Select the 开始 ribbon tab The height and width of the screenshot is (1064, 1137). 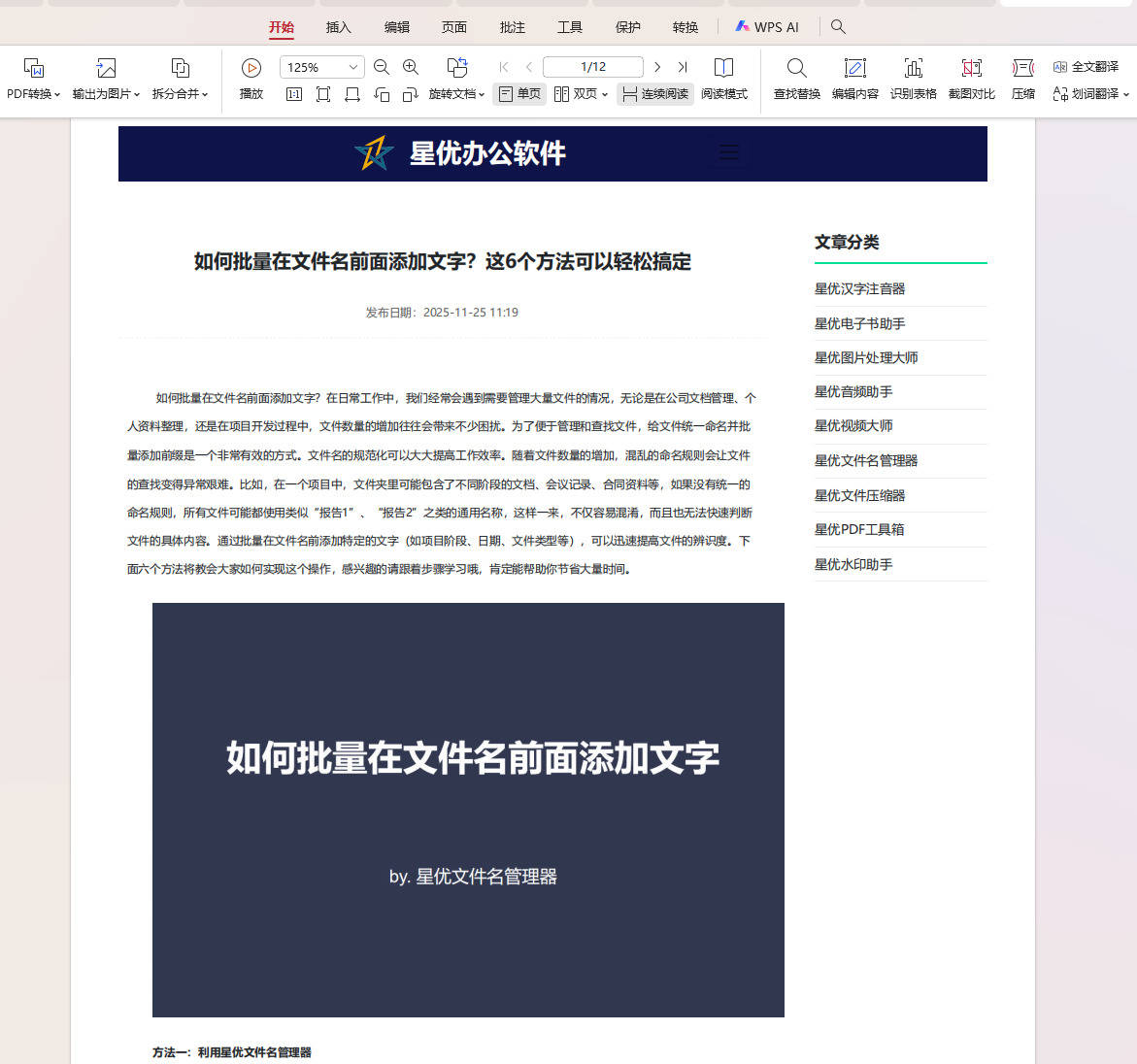[x=282, y=27]
